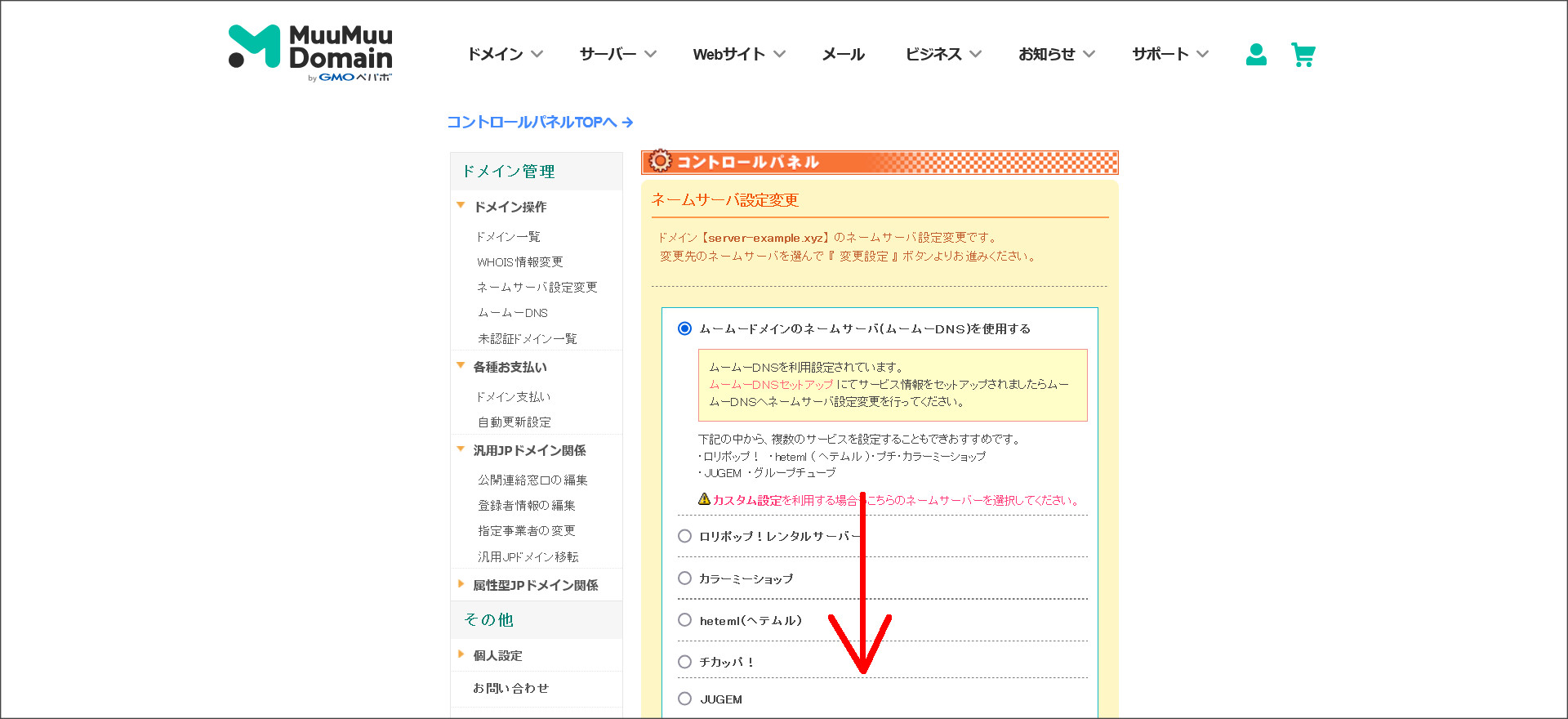Go to ドメイン一覧 in sidebar
The width and height of the screenshot is (1568, 719).
[508, 236]
